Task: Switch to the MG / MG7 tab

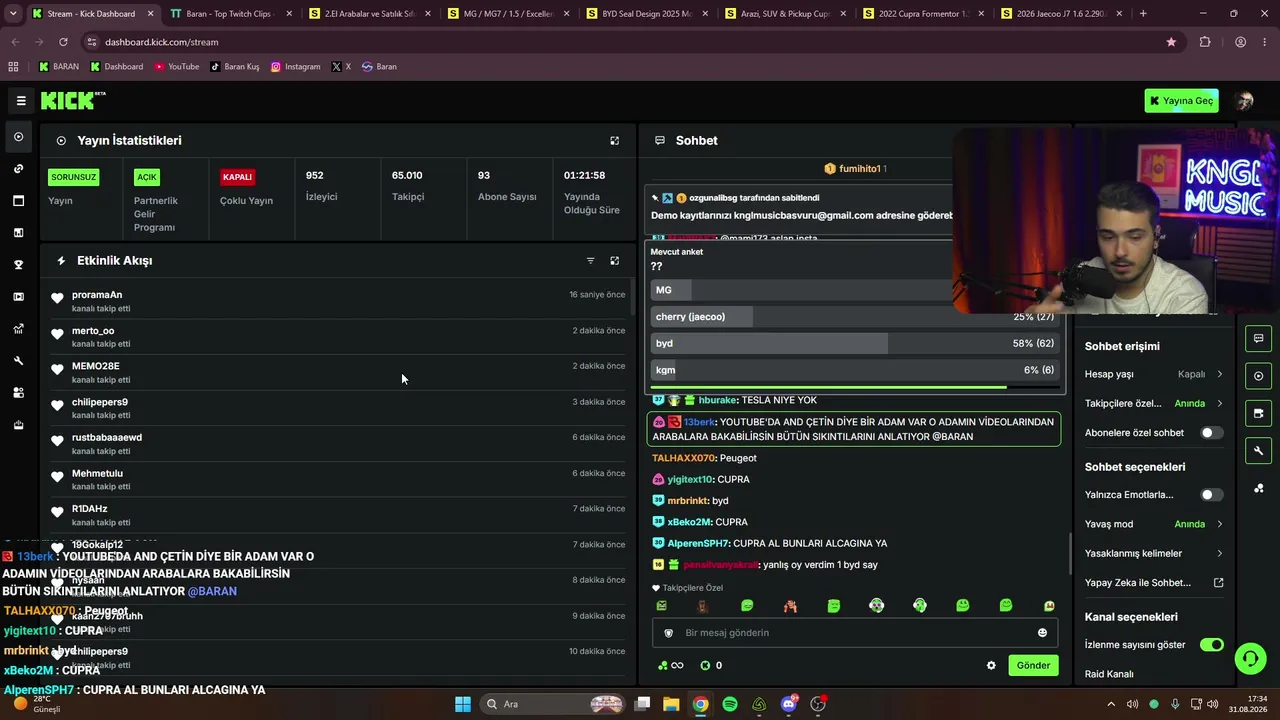Action: pyautogui.click(x=508, y=14)
